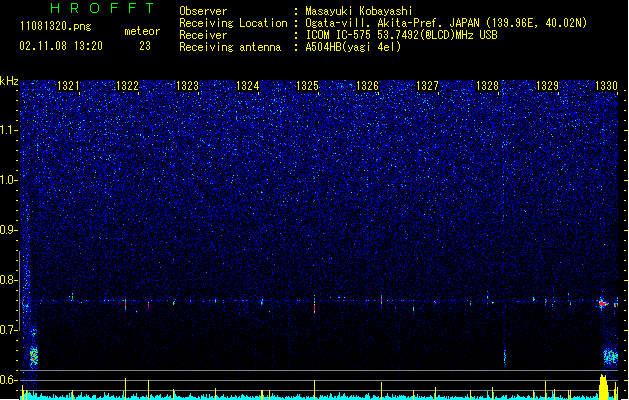Click the 1327 time axis marker

[x=427, y=85]
